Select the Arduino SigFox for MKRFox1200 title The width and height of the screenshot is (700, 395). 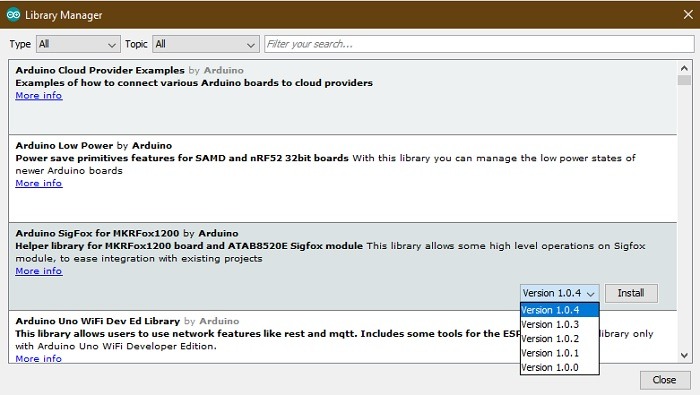(x=97, y=233)
